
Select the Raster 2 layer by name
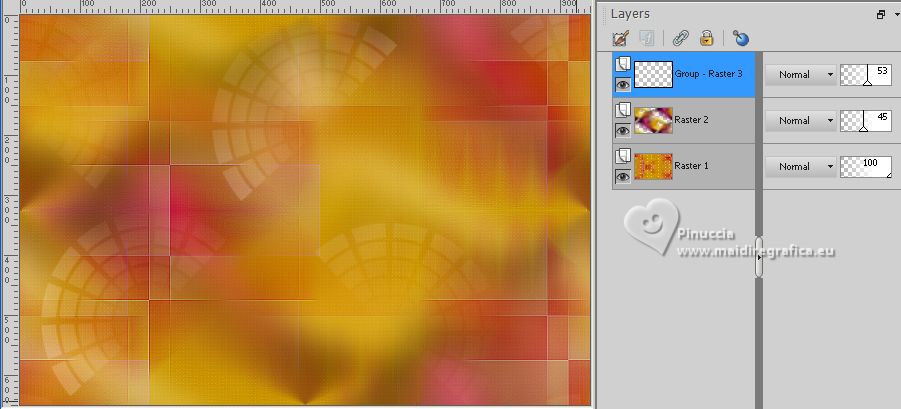click(x=691, y=120)
